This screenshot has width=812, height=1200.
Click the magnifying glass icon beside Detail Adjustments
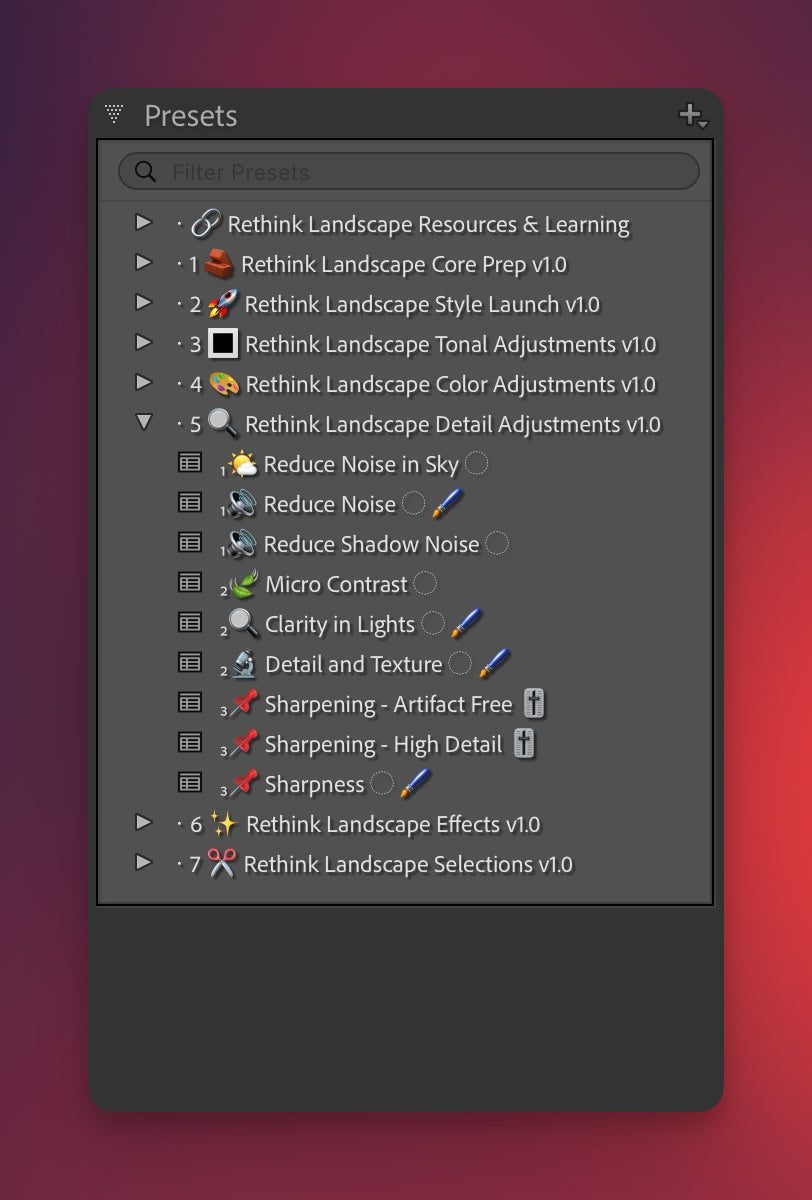(223, 424)
